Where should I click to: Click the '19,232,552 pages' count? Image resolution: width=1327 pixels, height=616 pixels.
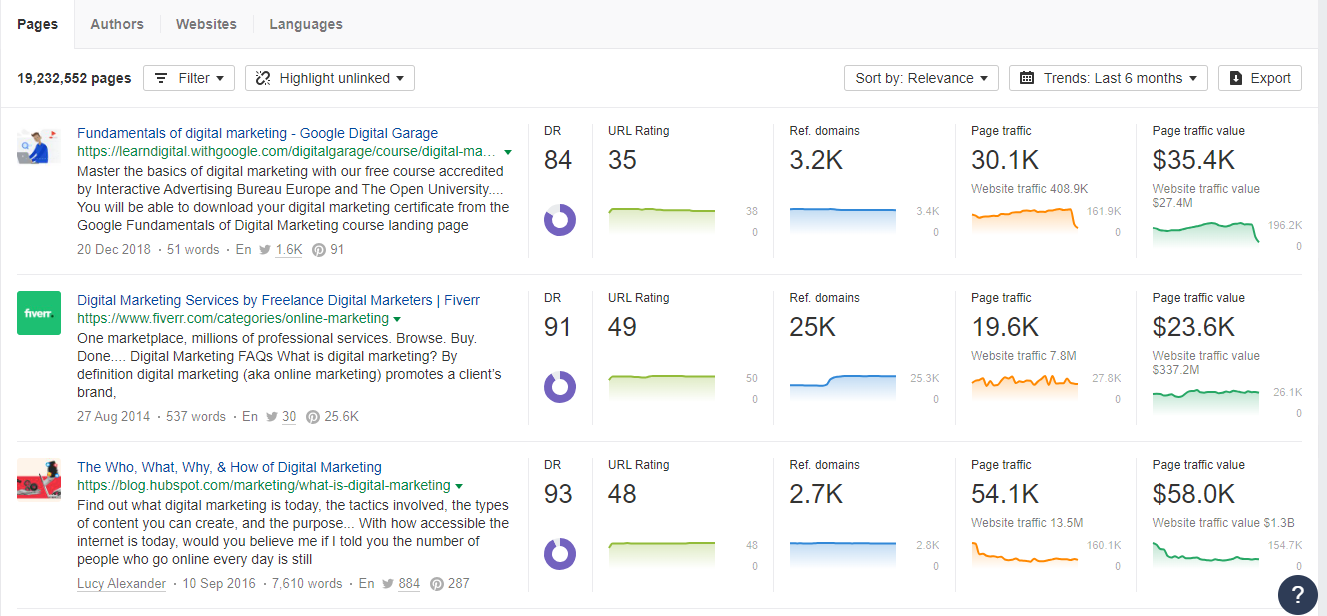coord(74,78)
